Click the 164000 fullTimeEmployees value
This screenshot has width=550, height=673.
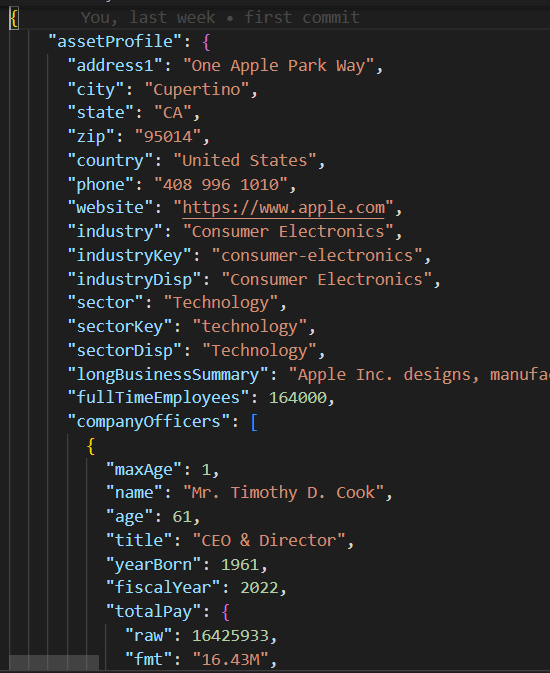click(298, 398)
